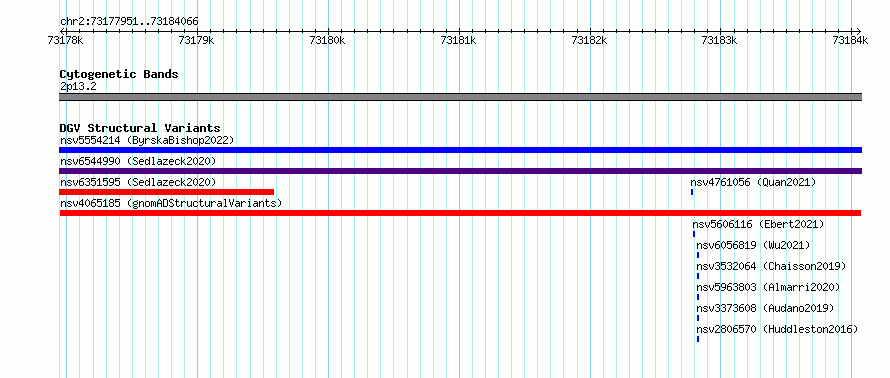Click the 73184k ruler label
890x378 pixels.
click(850, 40)
